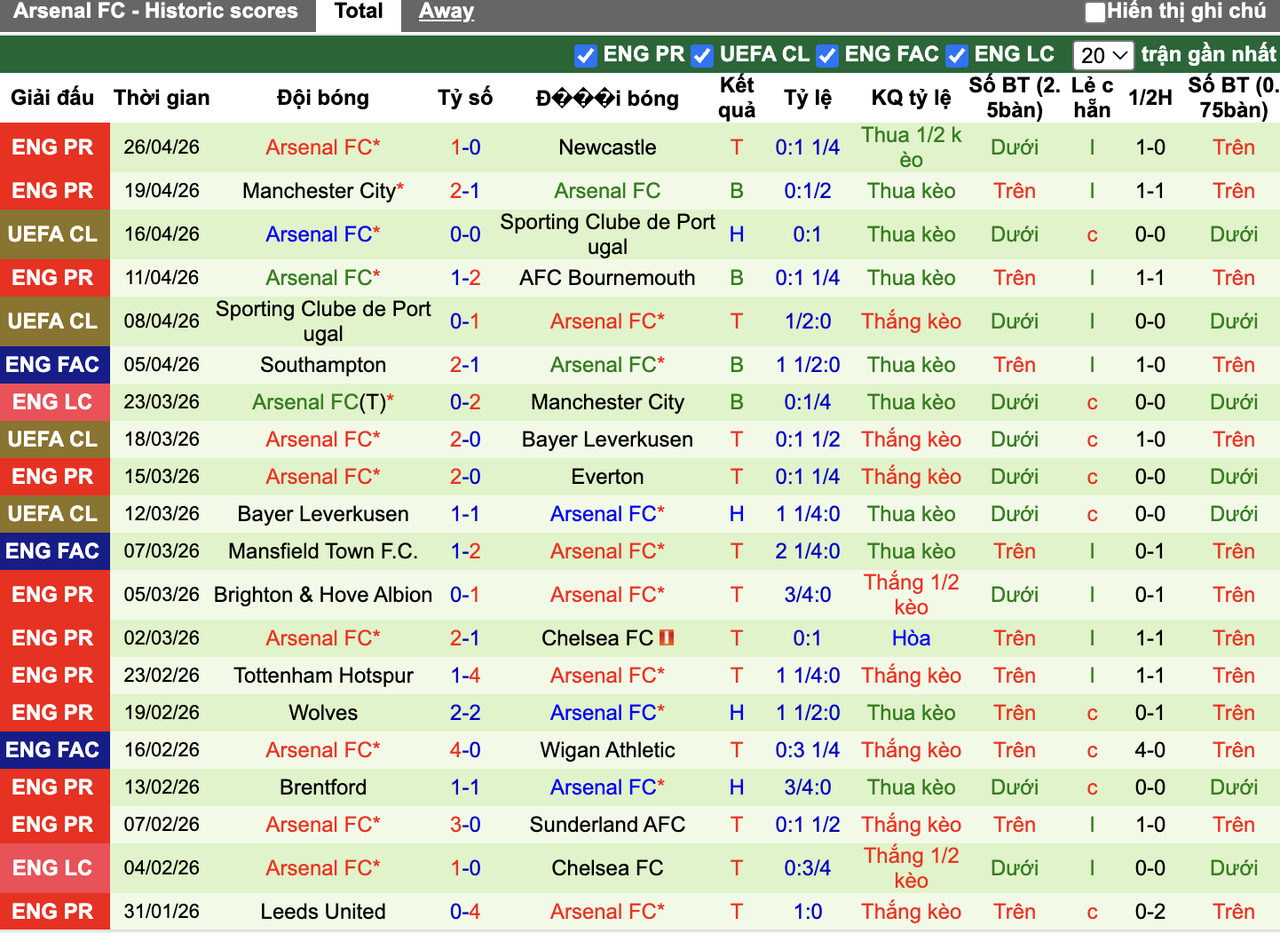Open Manchester City in the 19/04/26 row
This screenshot has height=934, width=1280.
coord(319,190)
